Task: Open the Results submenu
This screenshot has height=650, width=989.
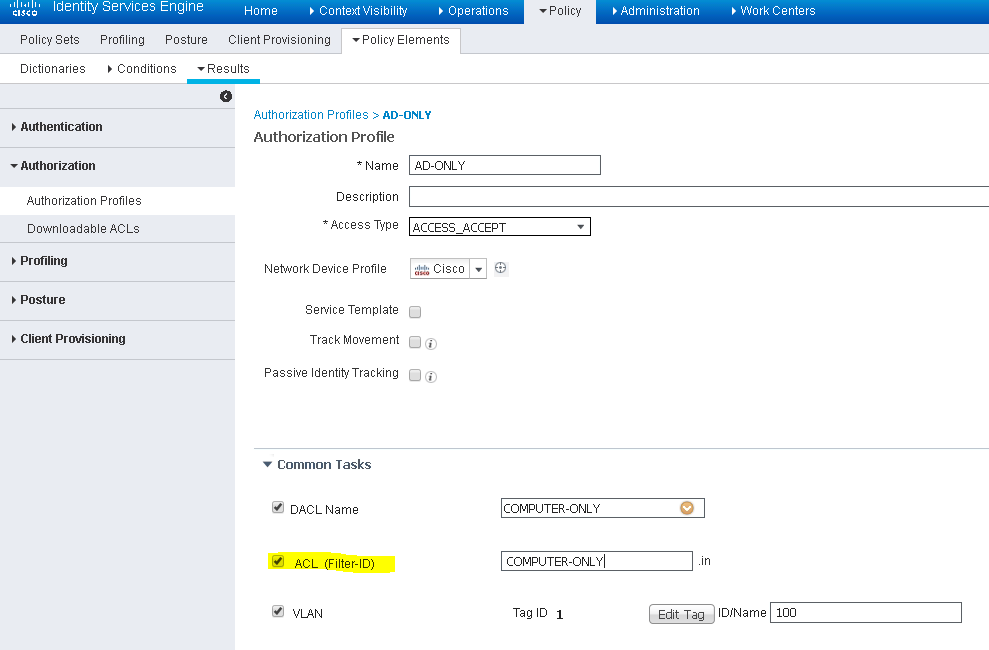Action: click(223, 69)
